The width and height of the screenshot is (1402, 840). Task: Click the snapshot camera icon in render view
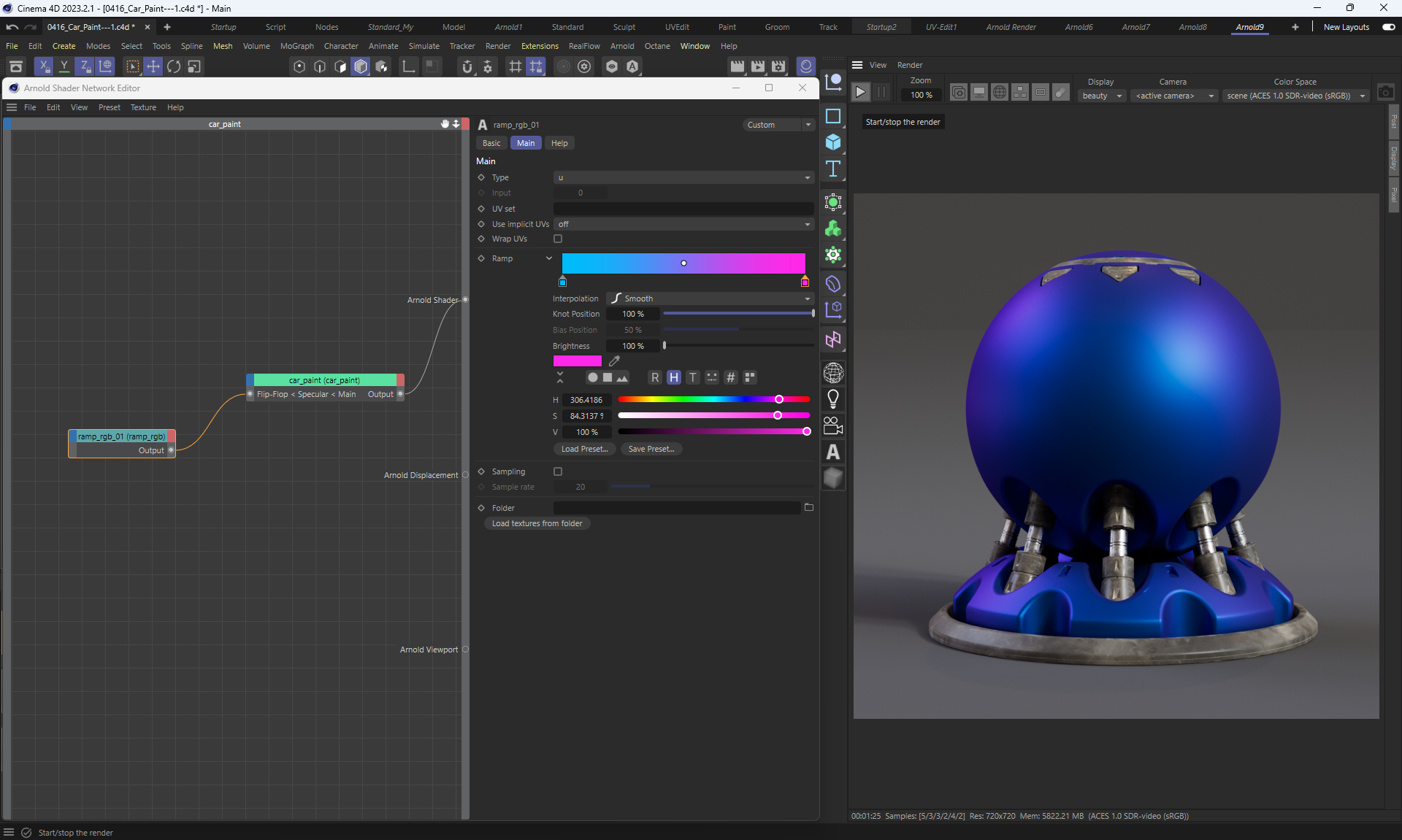(1385, 93)
